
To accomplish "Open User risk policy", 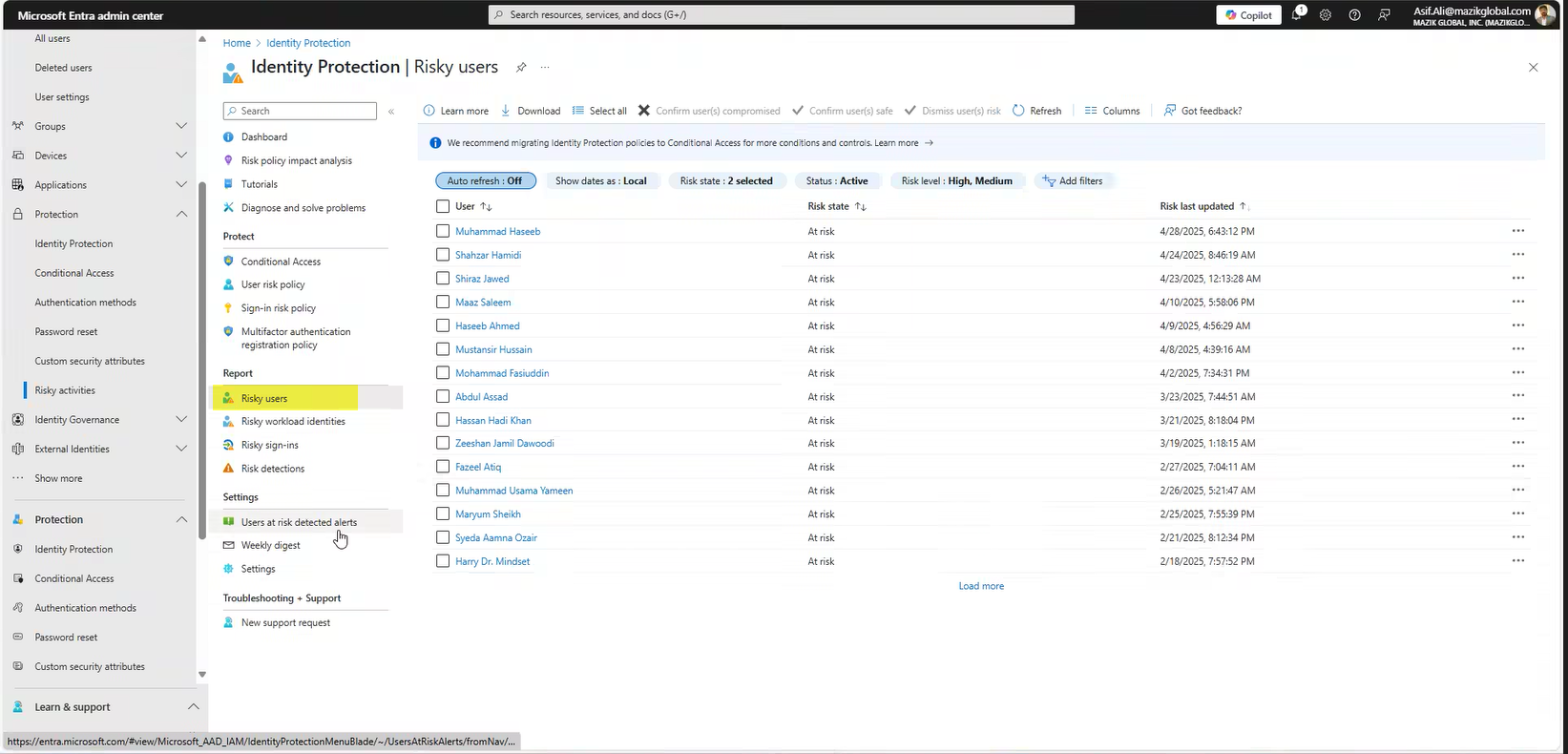I will point(272,284).
